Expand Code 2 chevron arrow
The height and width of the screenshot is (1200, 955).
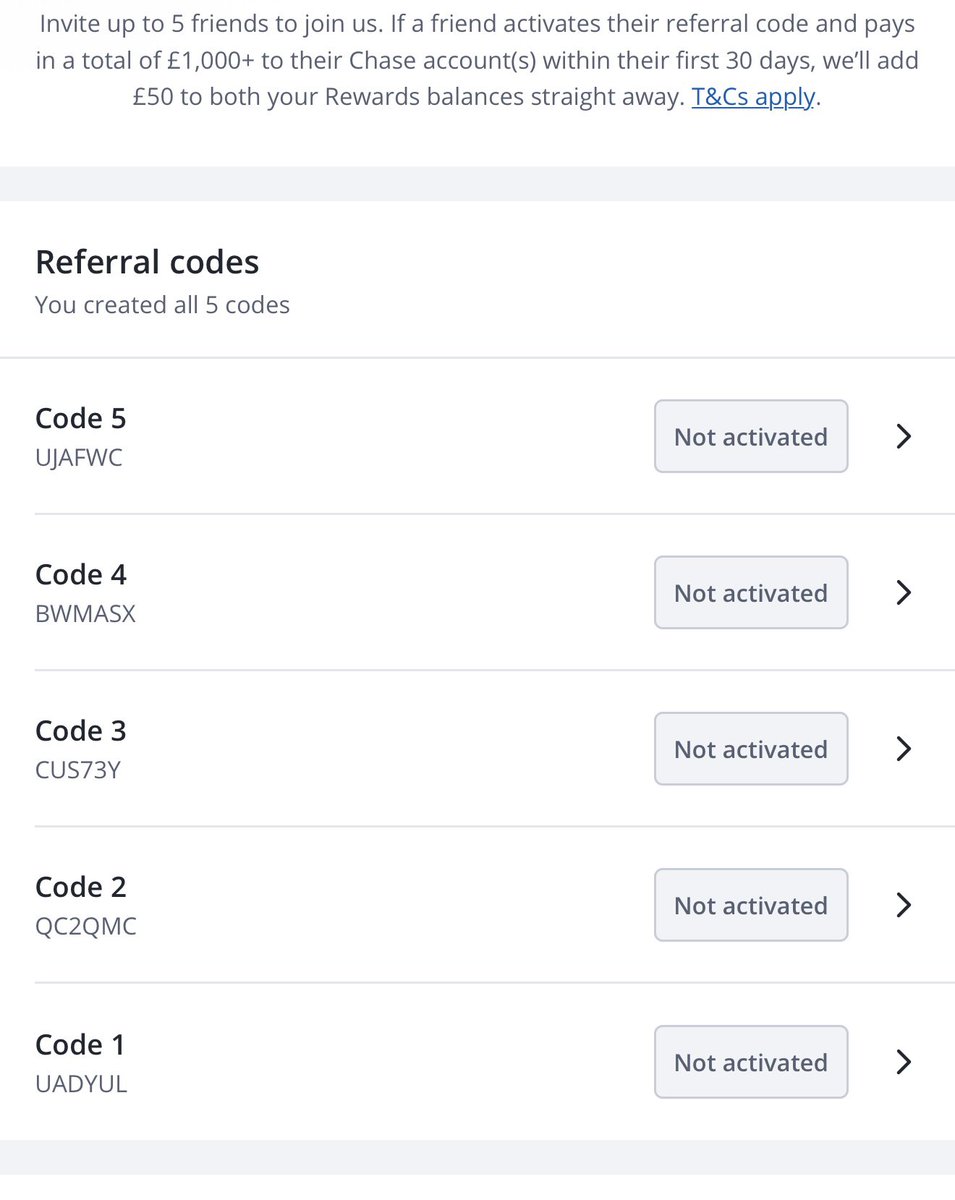click(904, 905)
